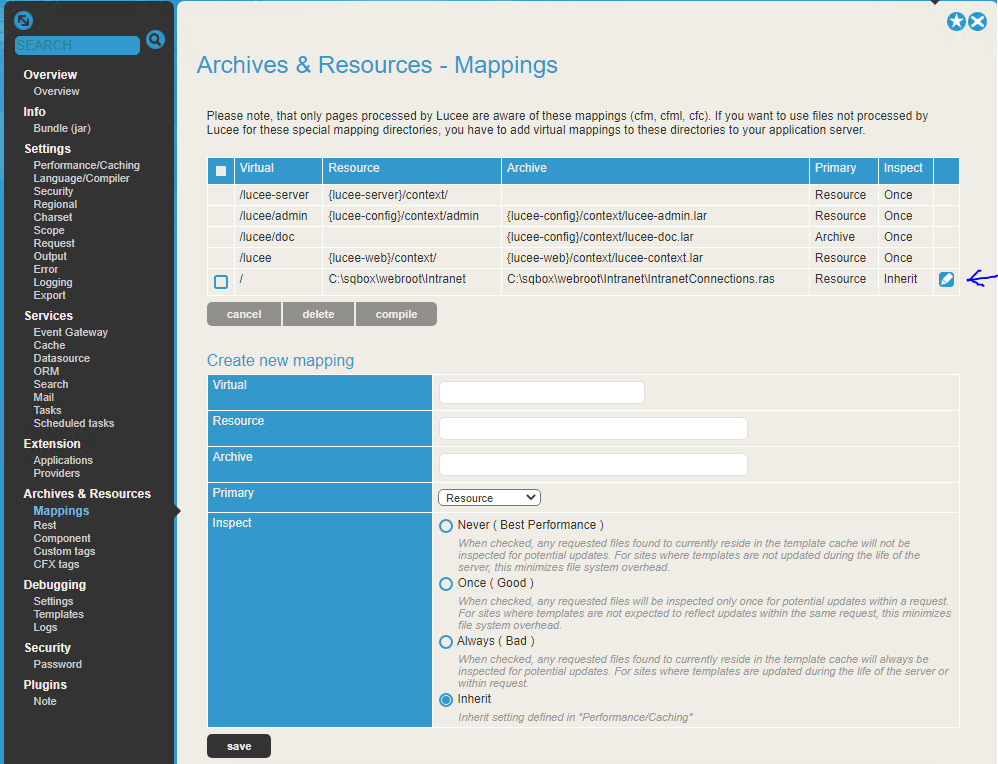Viewport: 998px width, 764px height.
Task: Open Scope settings
Action: coord(49,230)
